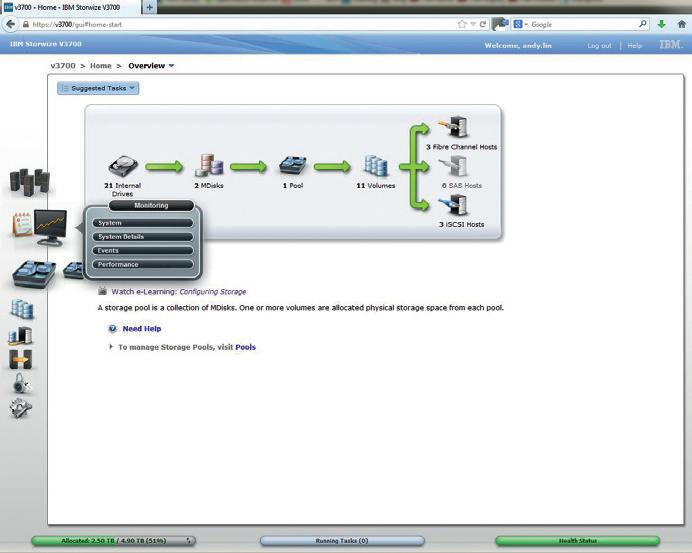The width and height of the screenshot is (692, 553).
Task: Click the Help link in header
Action: point(634,45)
